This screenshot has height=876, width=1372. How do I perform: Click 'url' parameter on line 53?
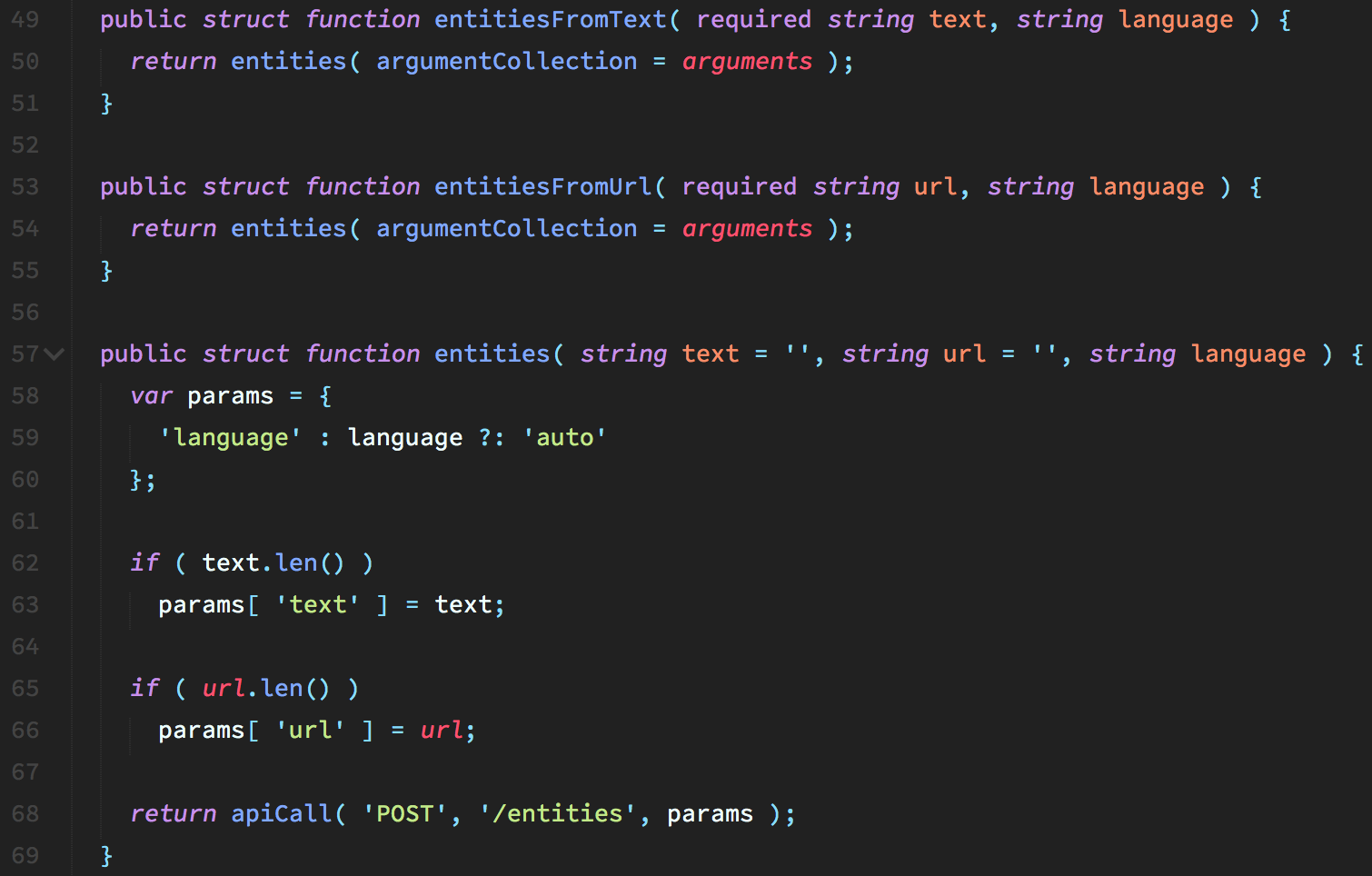[936, 186]
